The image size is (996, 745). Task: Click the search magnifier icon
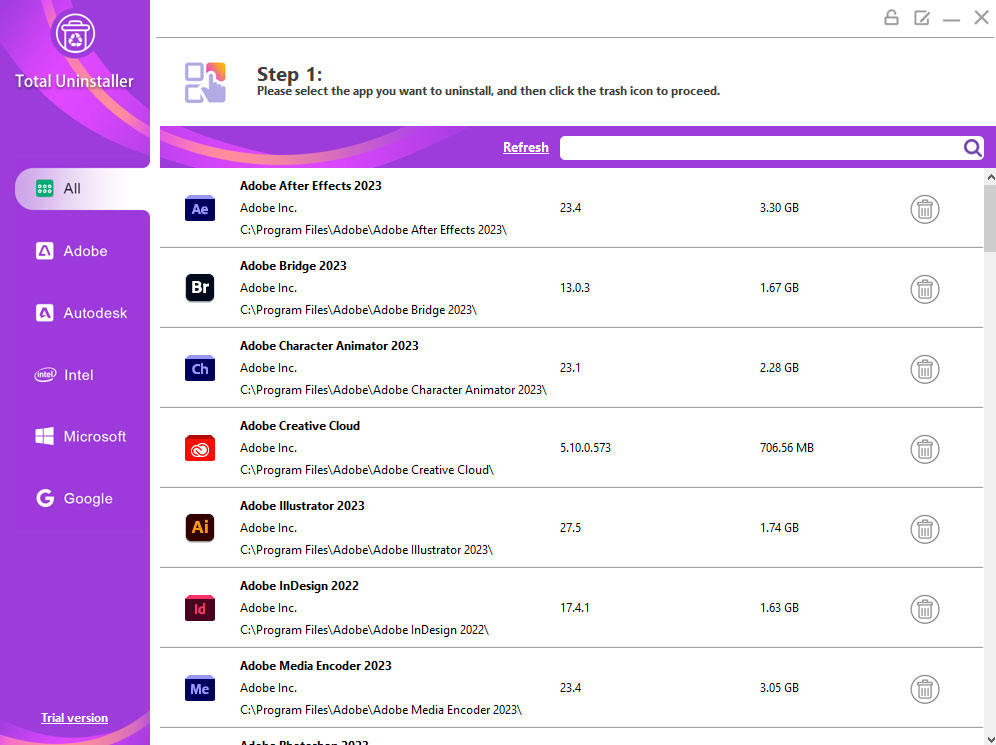pyautogui.click(x=972, y=148)
